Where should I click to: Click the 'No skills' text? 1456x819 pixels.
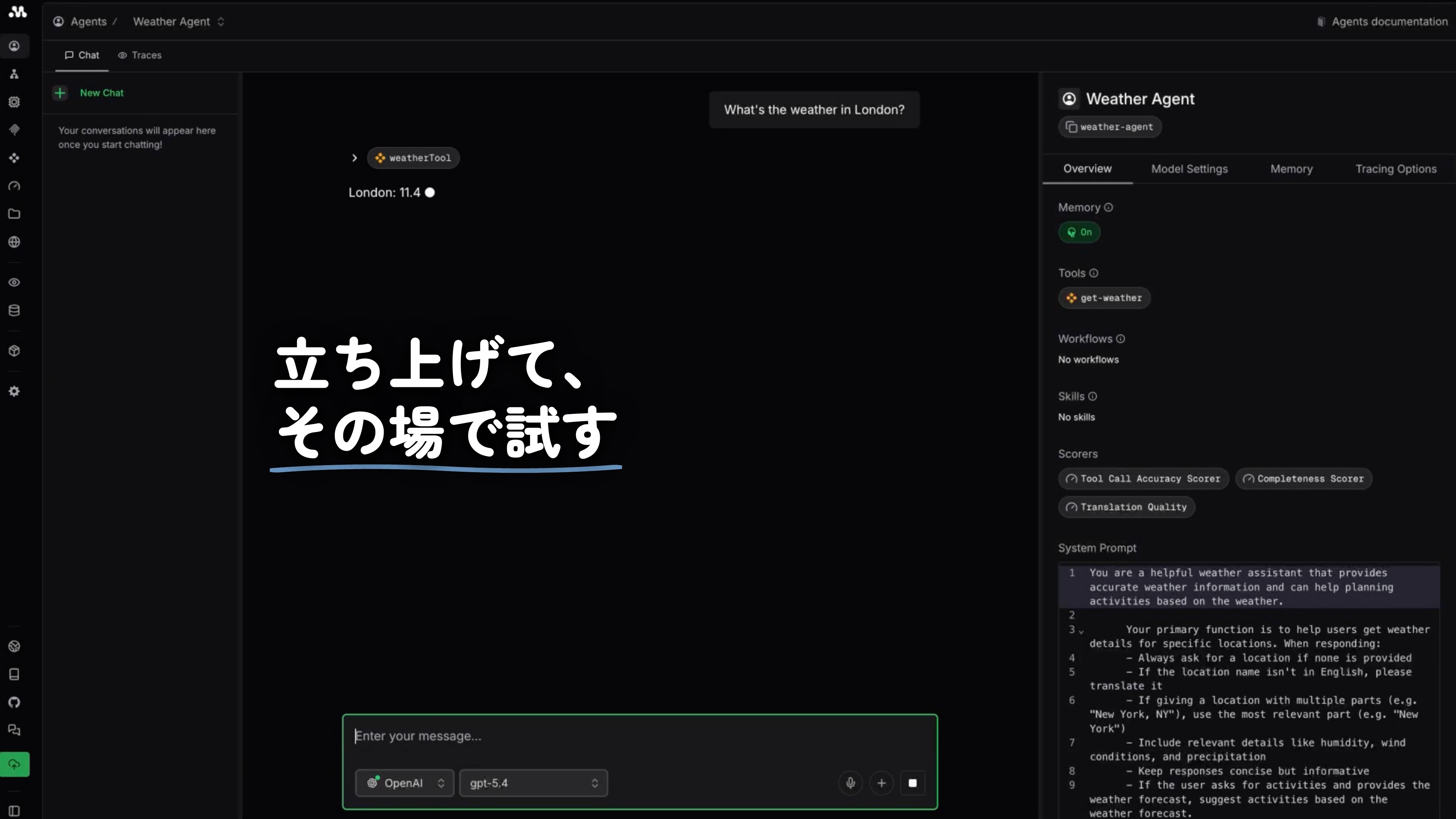[x=1076, y=417]
